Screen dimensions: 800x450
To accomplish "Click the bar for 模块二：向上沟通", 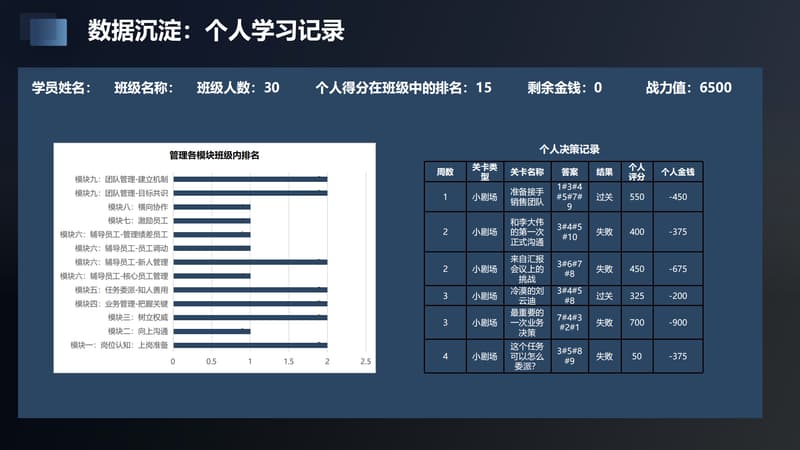I will click(211, 331).
